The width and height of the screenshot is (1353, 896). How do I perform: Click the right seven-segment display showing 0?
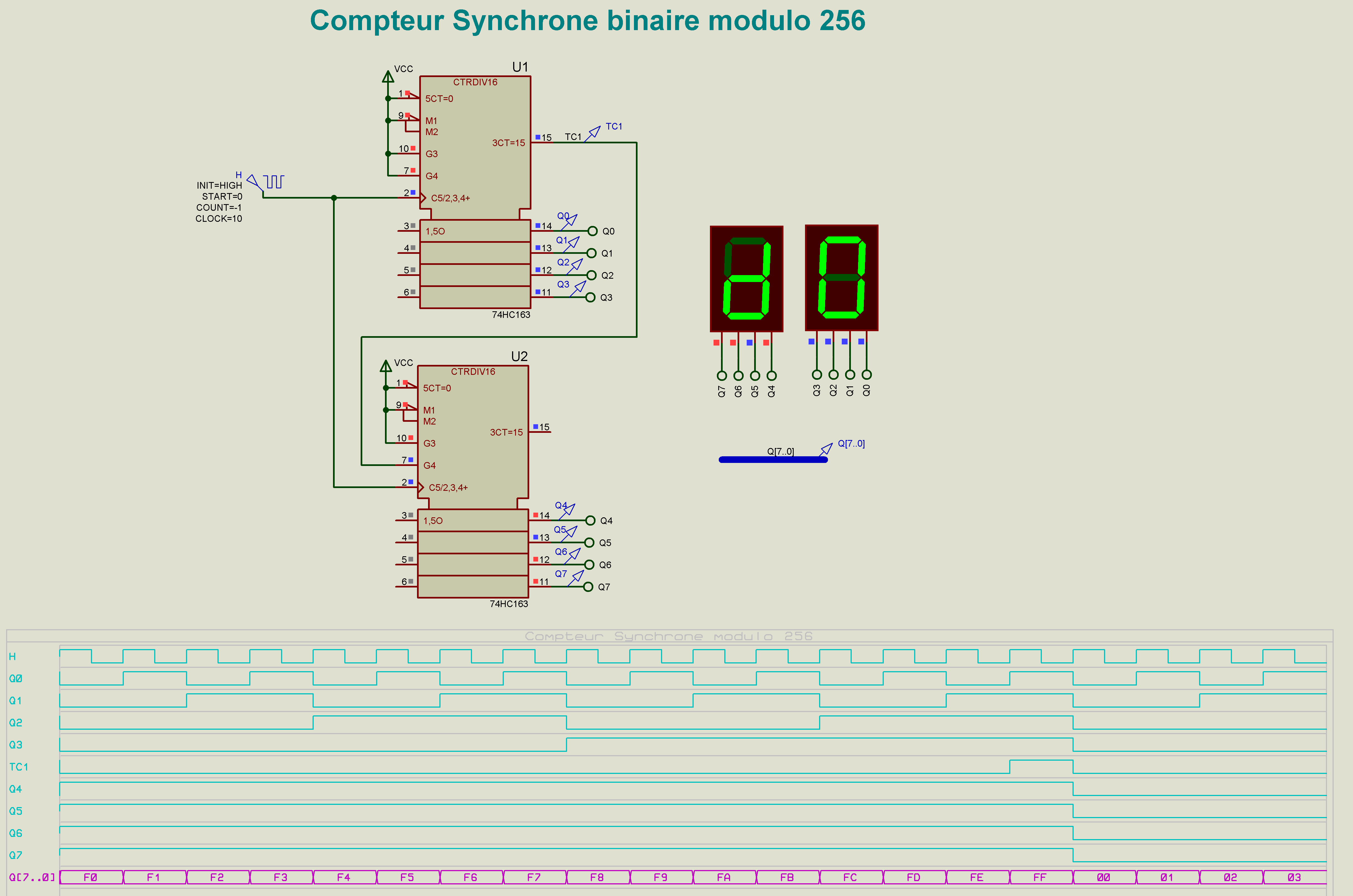841,278
